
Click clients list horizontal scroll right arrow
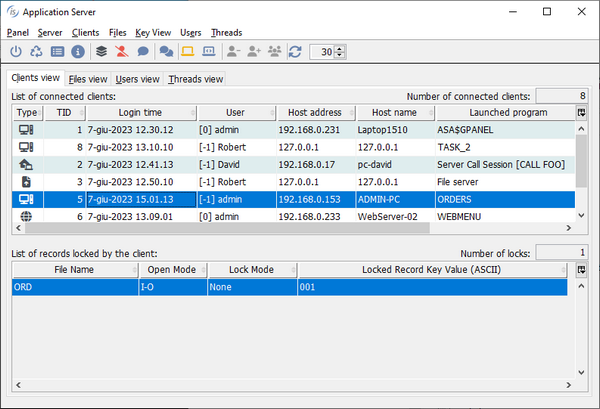coord(569,228)
